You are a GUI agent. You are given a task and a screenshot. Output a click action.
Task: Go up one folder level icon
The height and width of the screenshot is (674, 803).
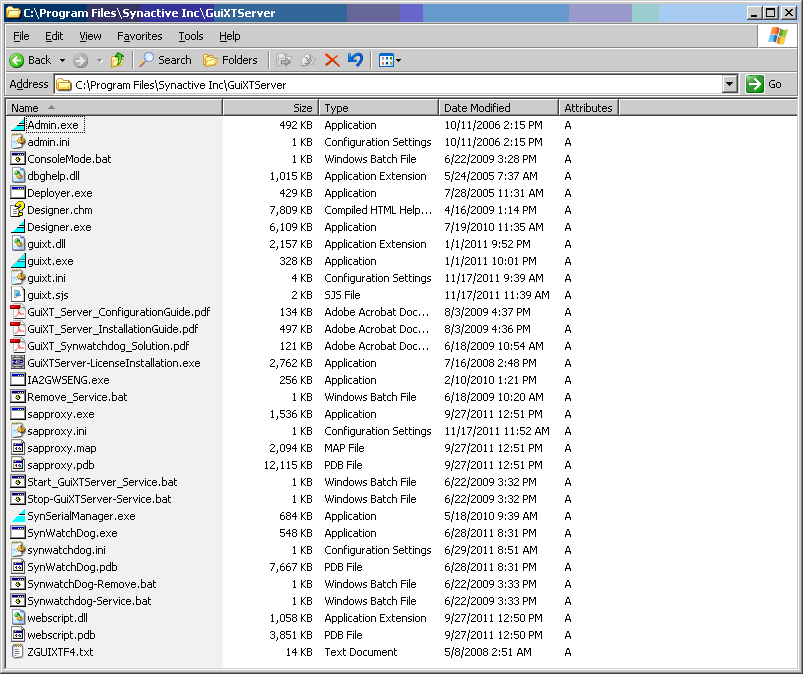(x=118, y=60)
